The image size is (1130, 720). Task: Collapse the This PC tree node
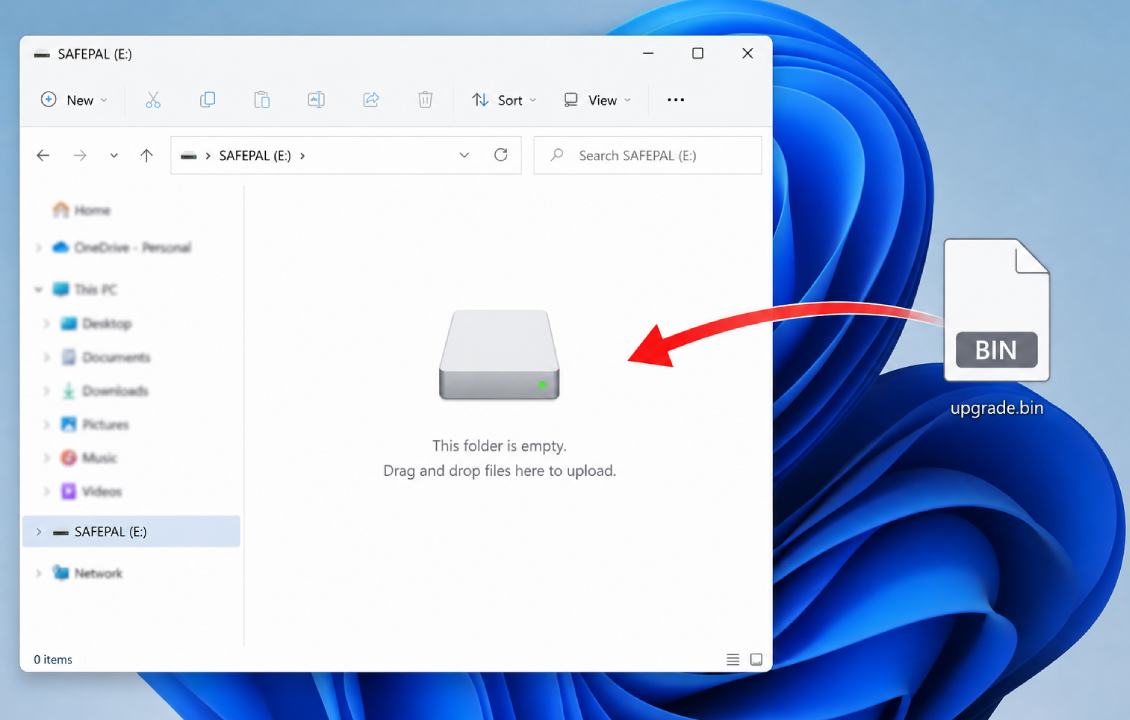click(38, 290)
